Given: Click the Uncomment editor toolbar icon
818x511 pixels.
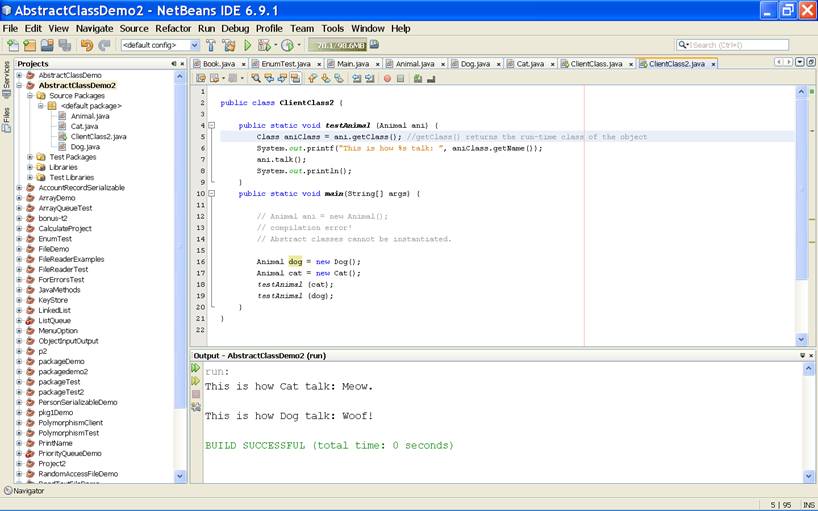Looking at the screenshot, I should click(431, 78).
